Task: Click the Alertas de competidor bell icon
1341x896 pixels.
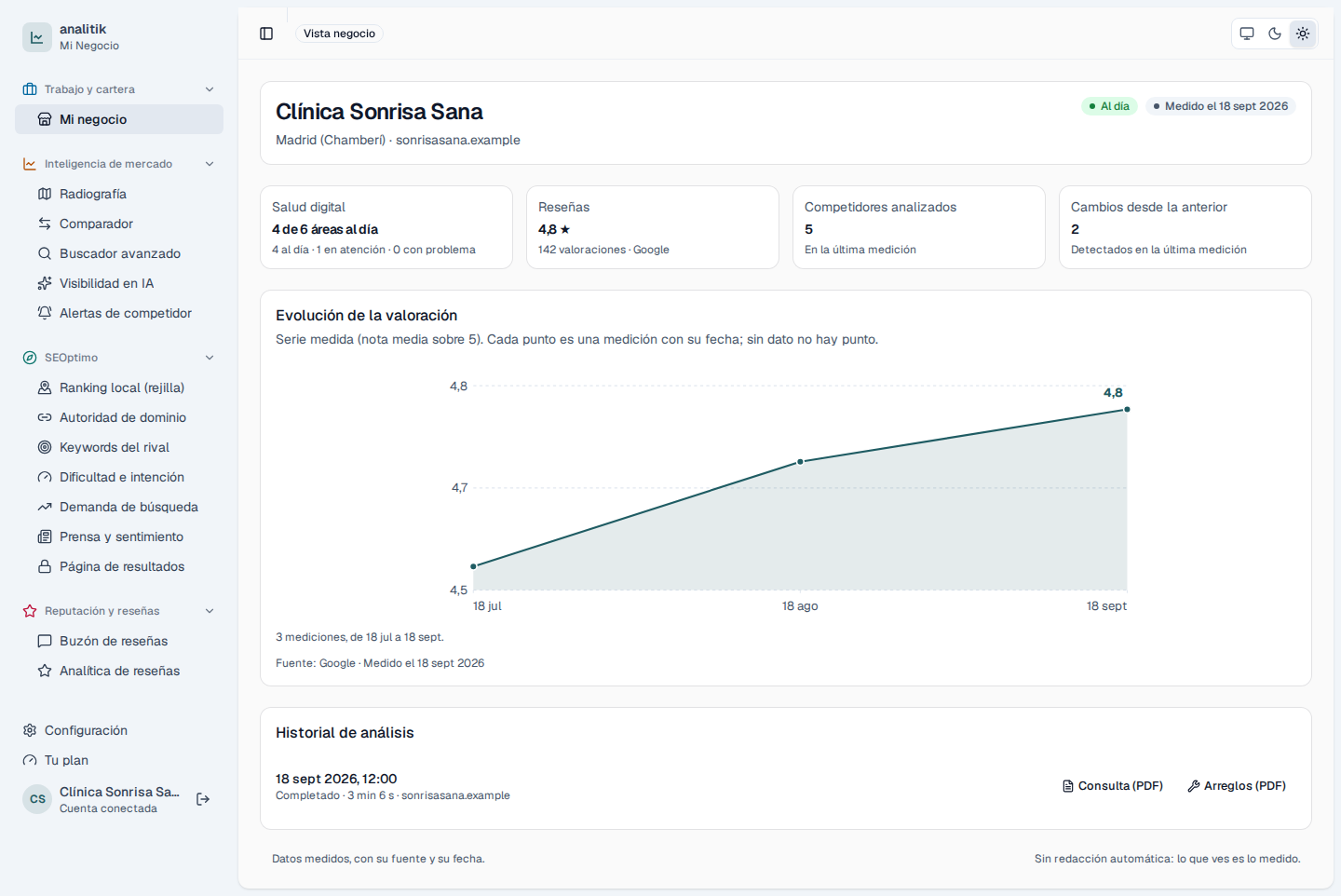Action: (x=45, y=313)
